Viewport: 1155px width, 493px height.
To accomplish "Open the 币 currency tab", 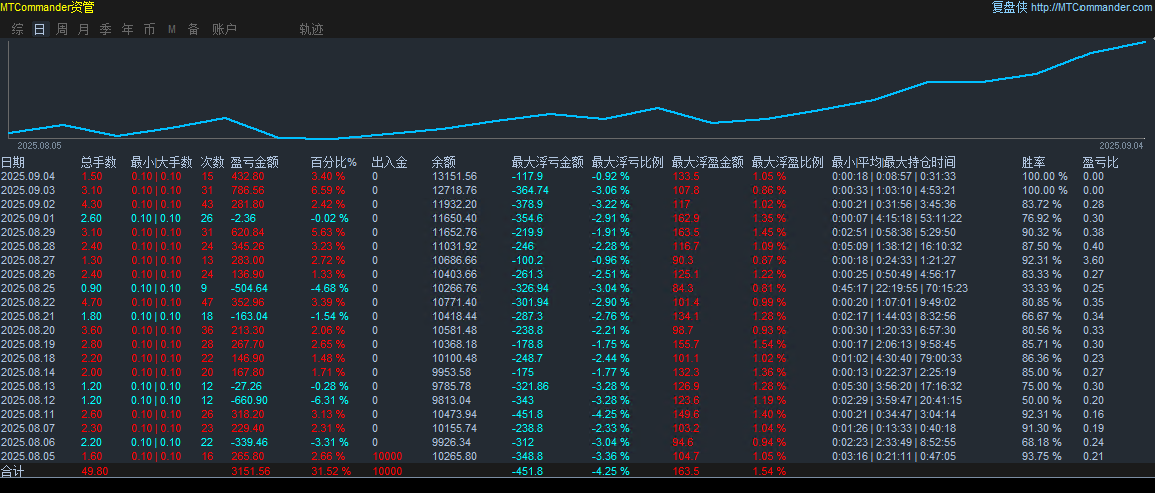I will click(149, 30).
